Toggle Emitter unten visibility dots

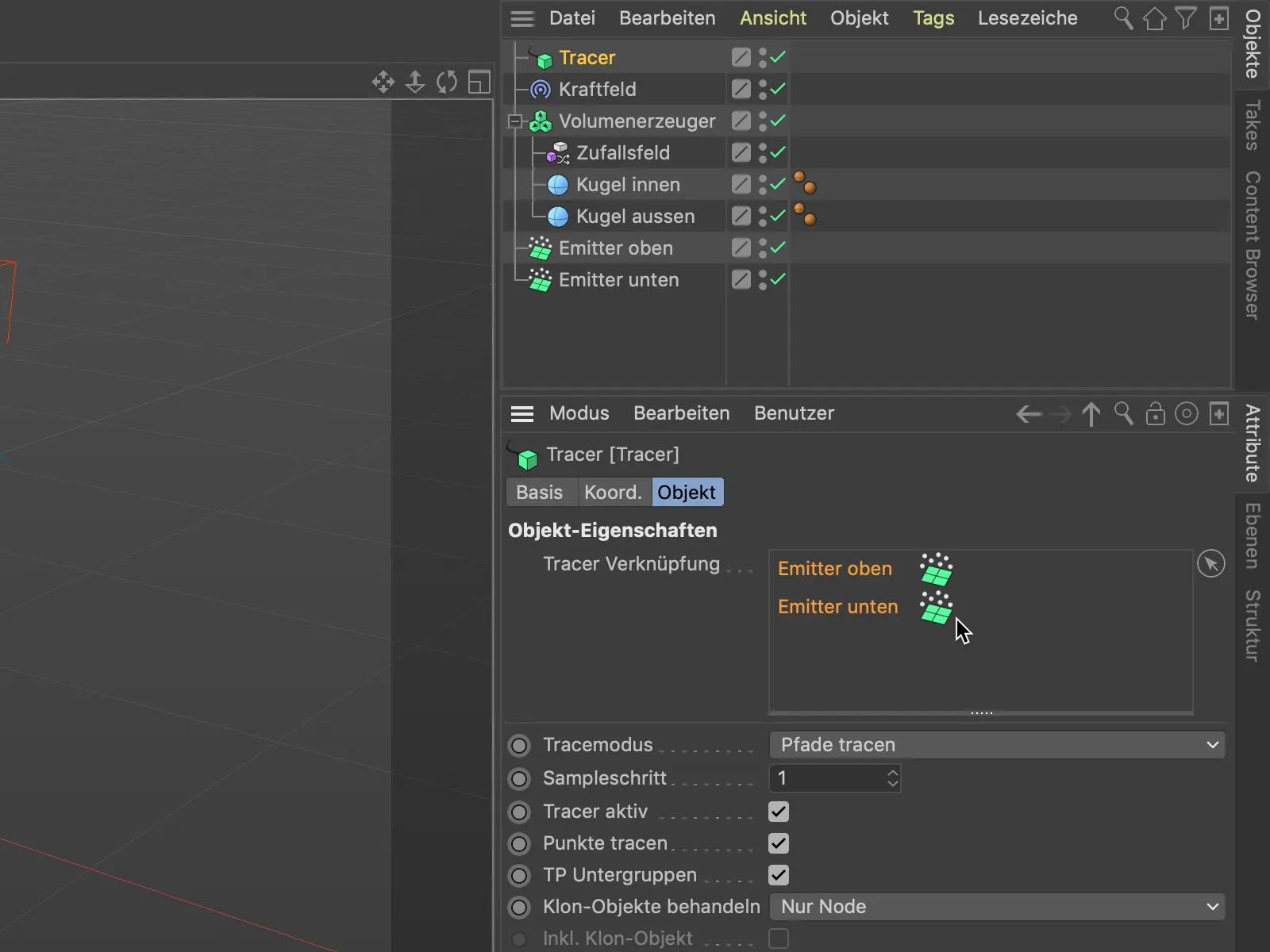pos(762,280)
